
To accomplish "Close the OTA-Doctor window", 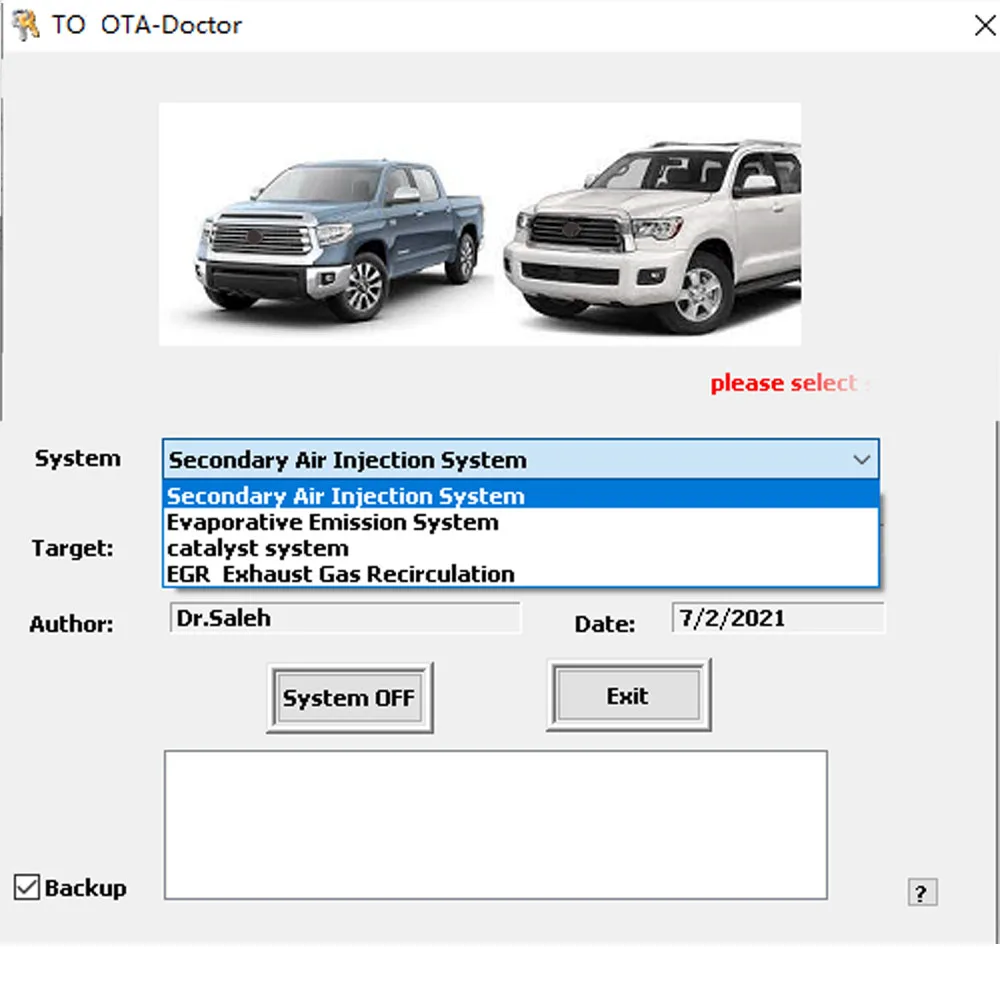I will [985, 26].
